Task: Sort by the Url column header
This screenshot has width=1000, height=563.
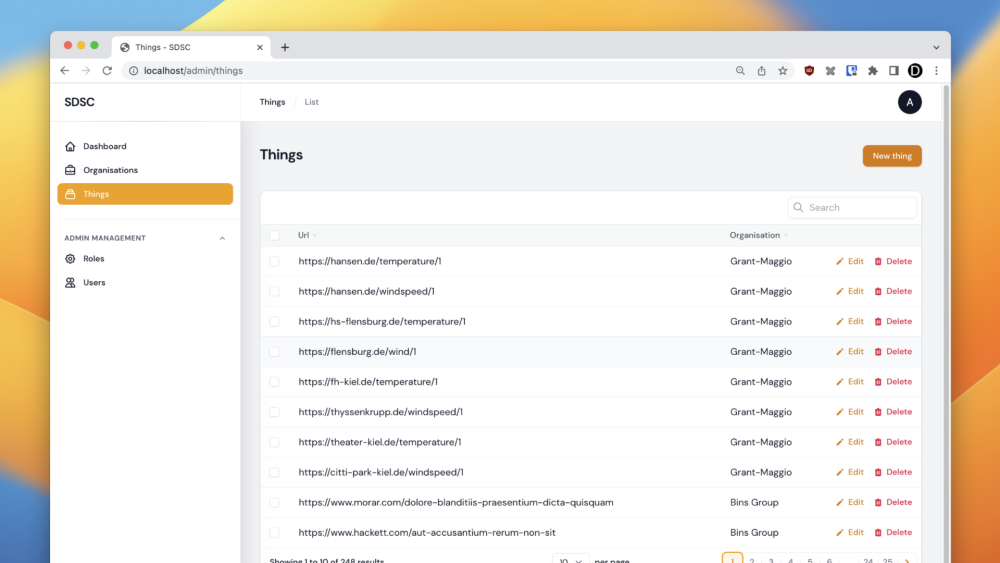Action: [x=307, y=235]
